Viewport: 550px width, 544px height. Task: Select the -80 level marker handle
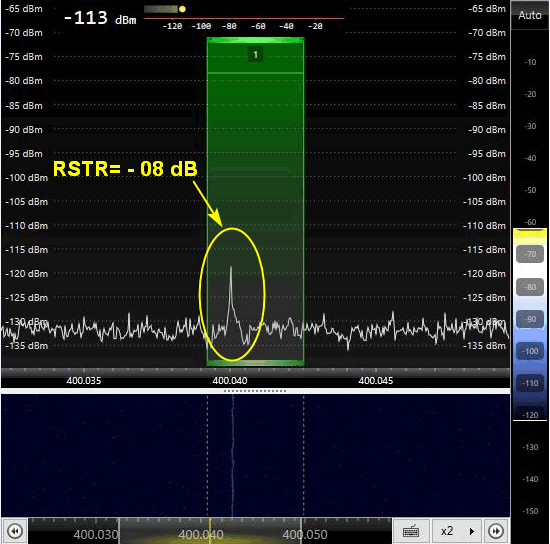[530, 287]
